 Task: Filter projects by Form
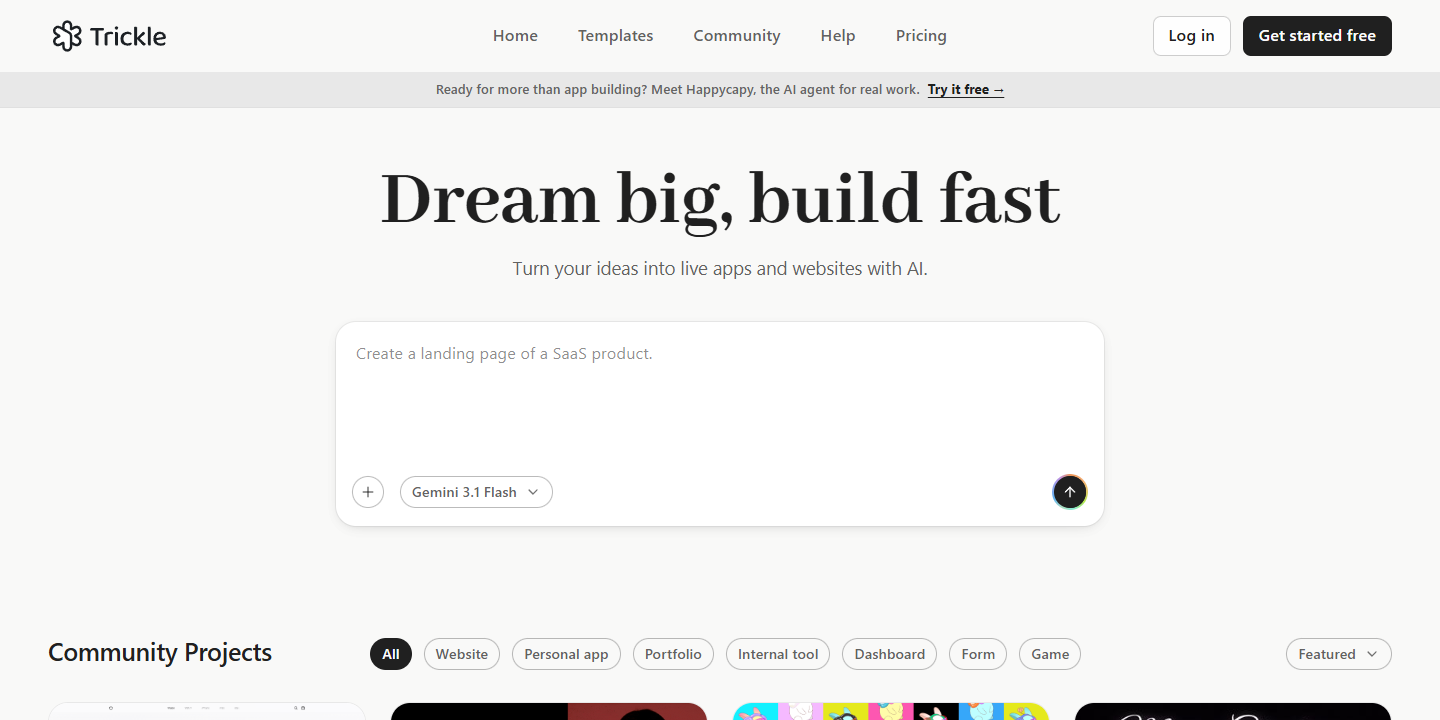[x=978, y=654]
